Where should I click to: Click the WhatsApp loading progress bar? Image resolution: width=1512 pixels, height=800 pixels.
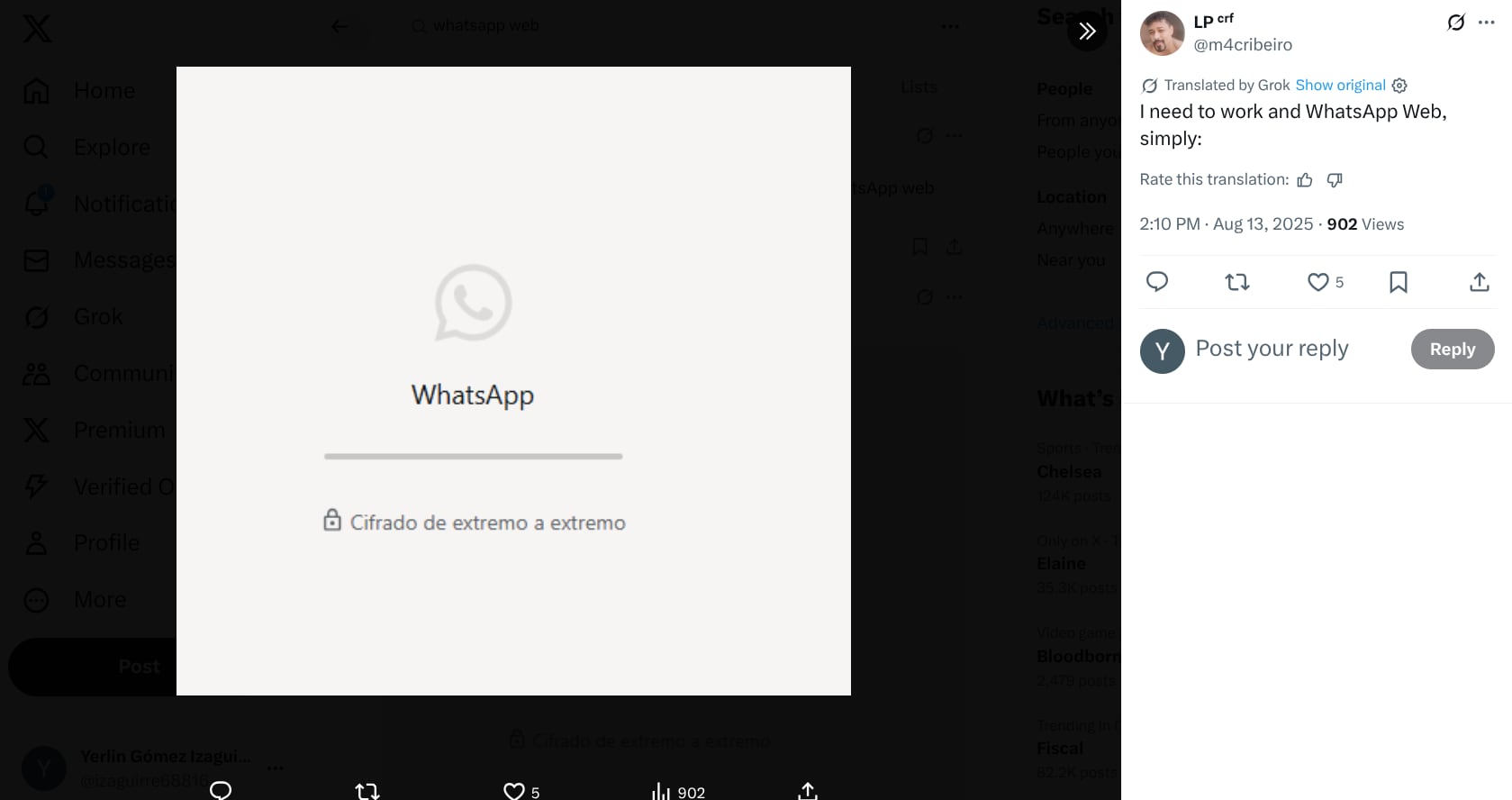tap(473, 457)
